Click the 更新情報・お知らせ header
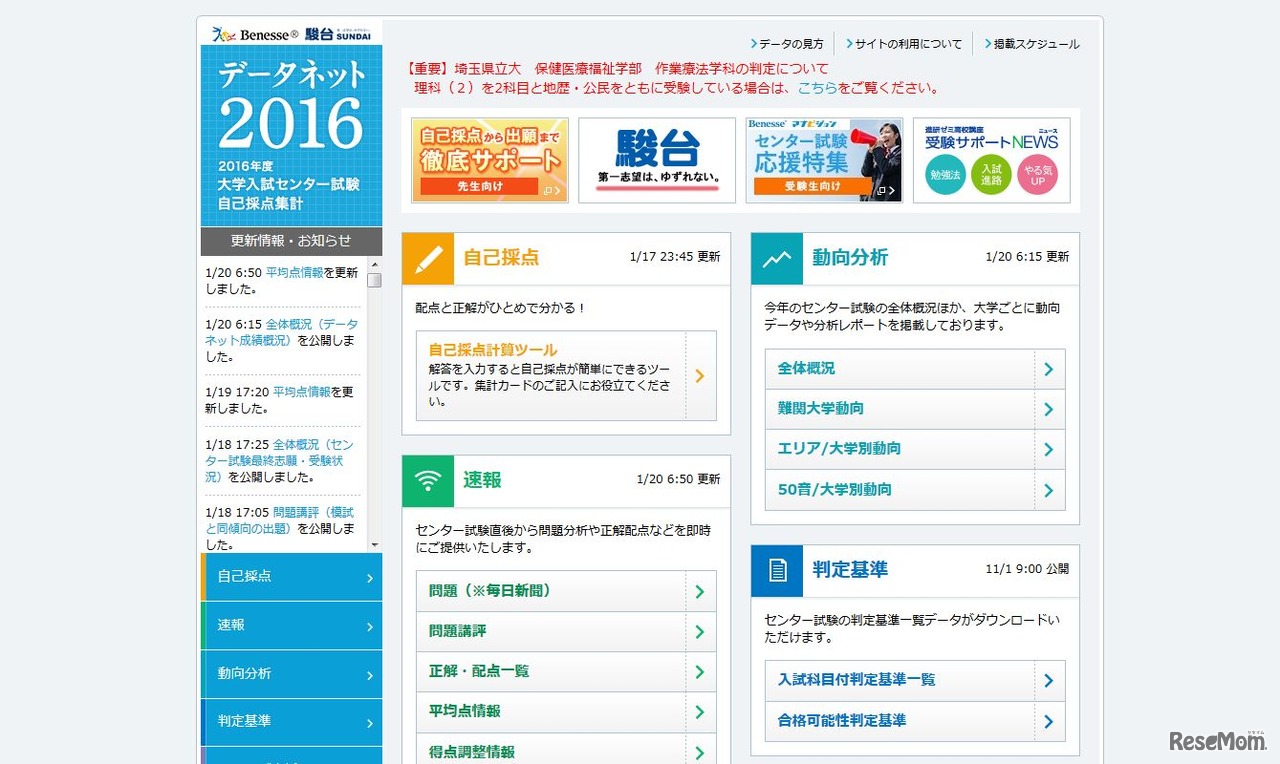The image size is (1280, 764). pos(291,241)
